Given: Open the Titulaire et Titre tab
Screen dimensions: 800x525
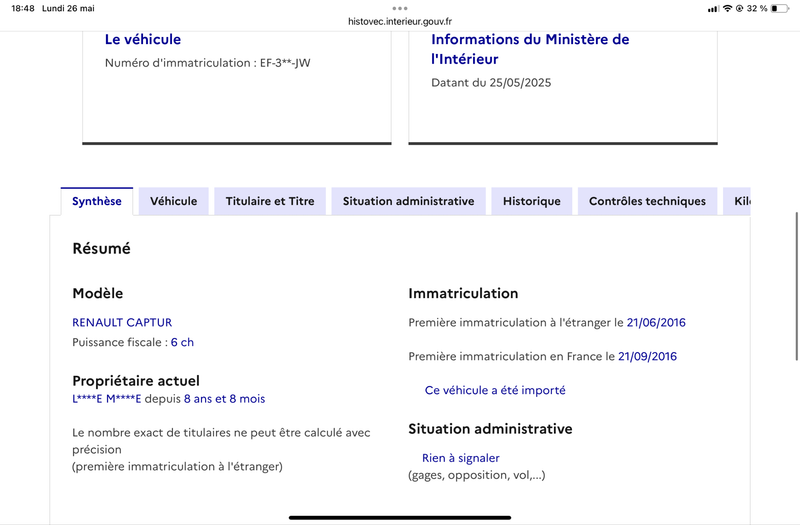Looking at the screenshot, I should 270,201.
